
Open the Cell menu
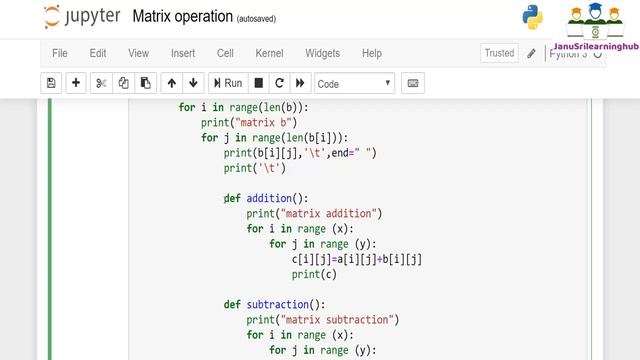(225, 53)
